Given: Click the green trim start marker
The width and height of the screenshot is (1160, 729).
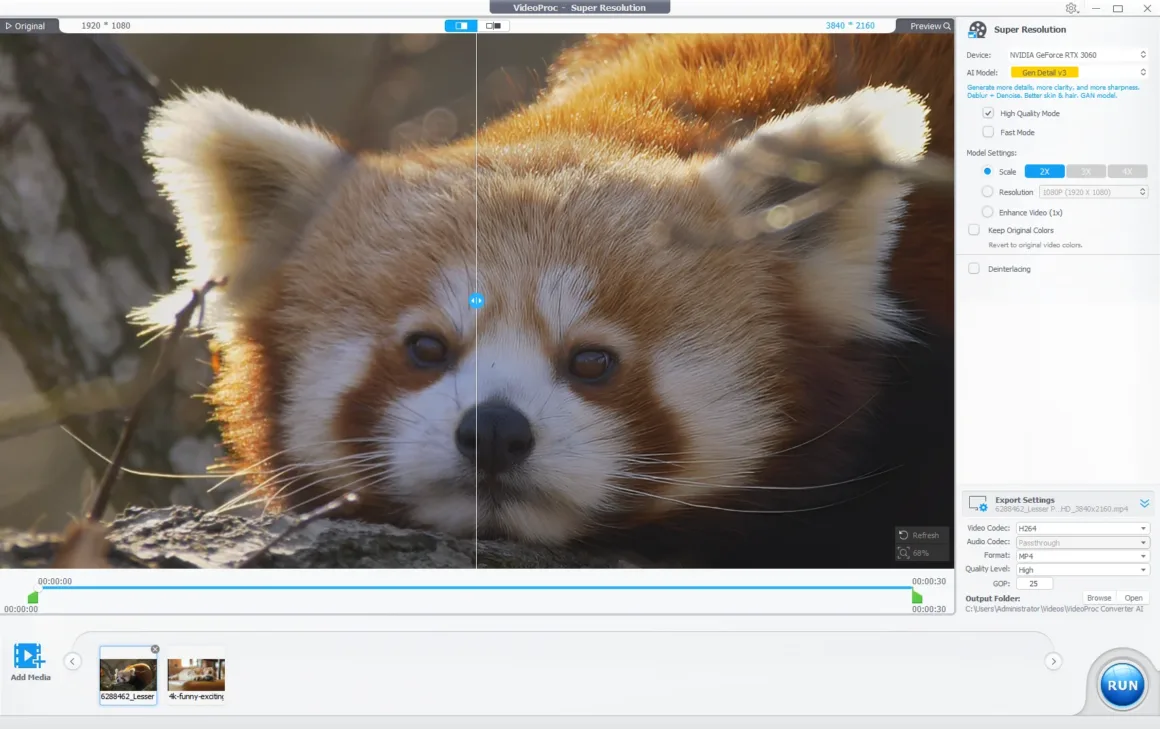Looking at the screenshot, I should (33, 597).
